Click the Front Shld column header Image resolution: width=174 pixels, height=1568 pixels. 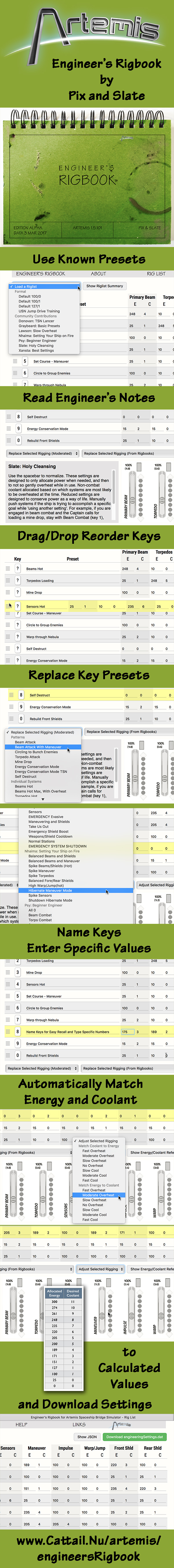click(123, 1447)
